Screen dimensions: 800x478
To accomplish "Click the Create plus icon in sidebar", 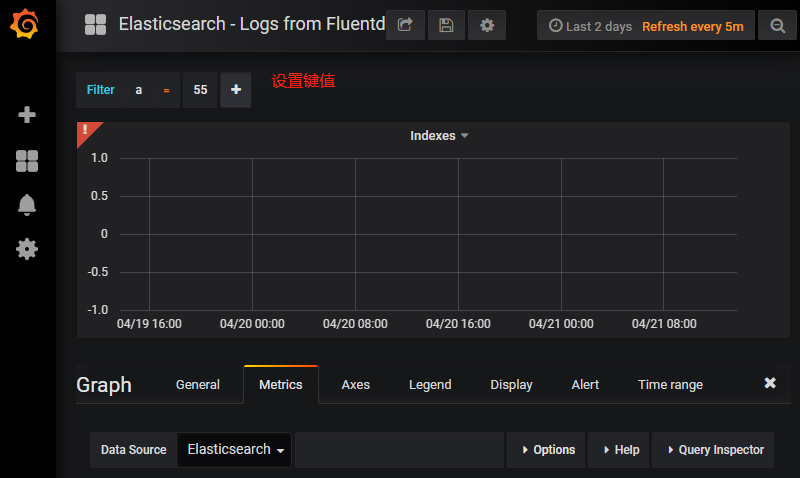I will (x=27, y=114).
